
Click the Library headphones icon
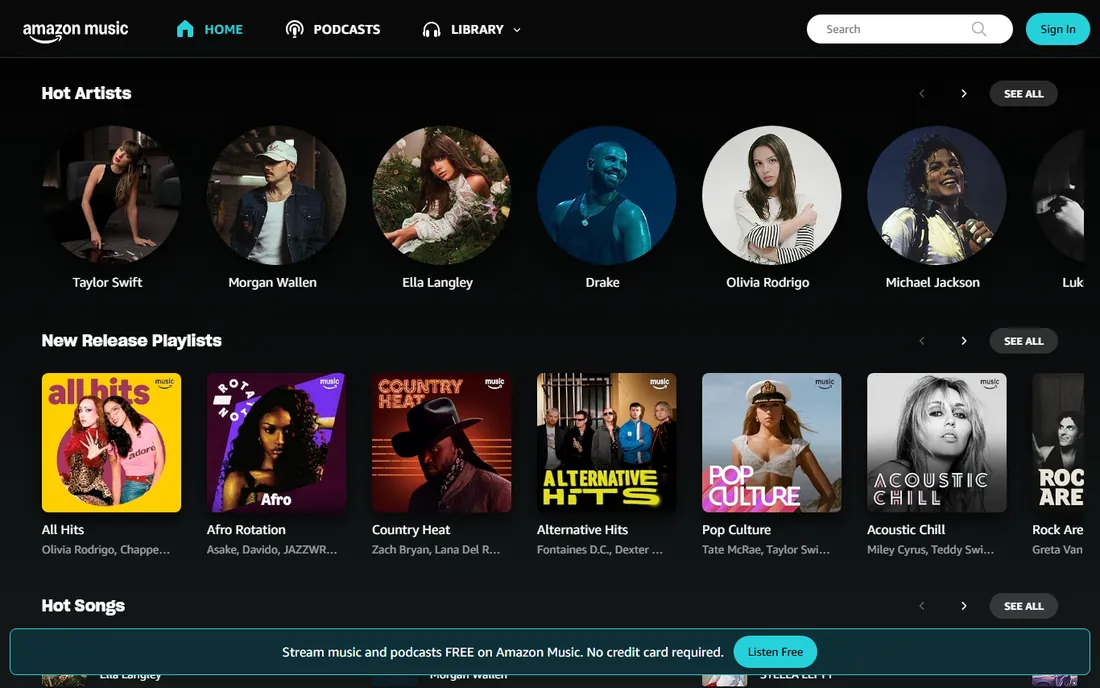pyautogui.click(x=431, y=29)
